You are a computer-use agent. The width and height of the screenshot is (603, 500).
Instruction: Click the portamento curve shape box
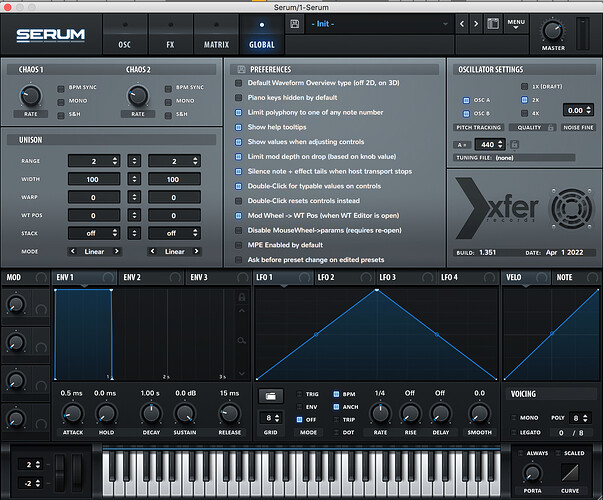click(x=570, y=472)
